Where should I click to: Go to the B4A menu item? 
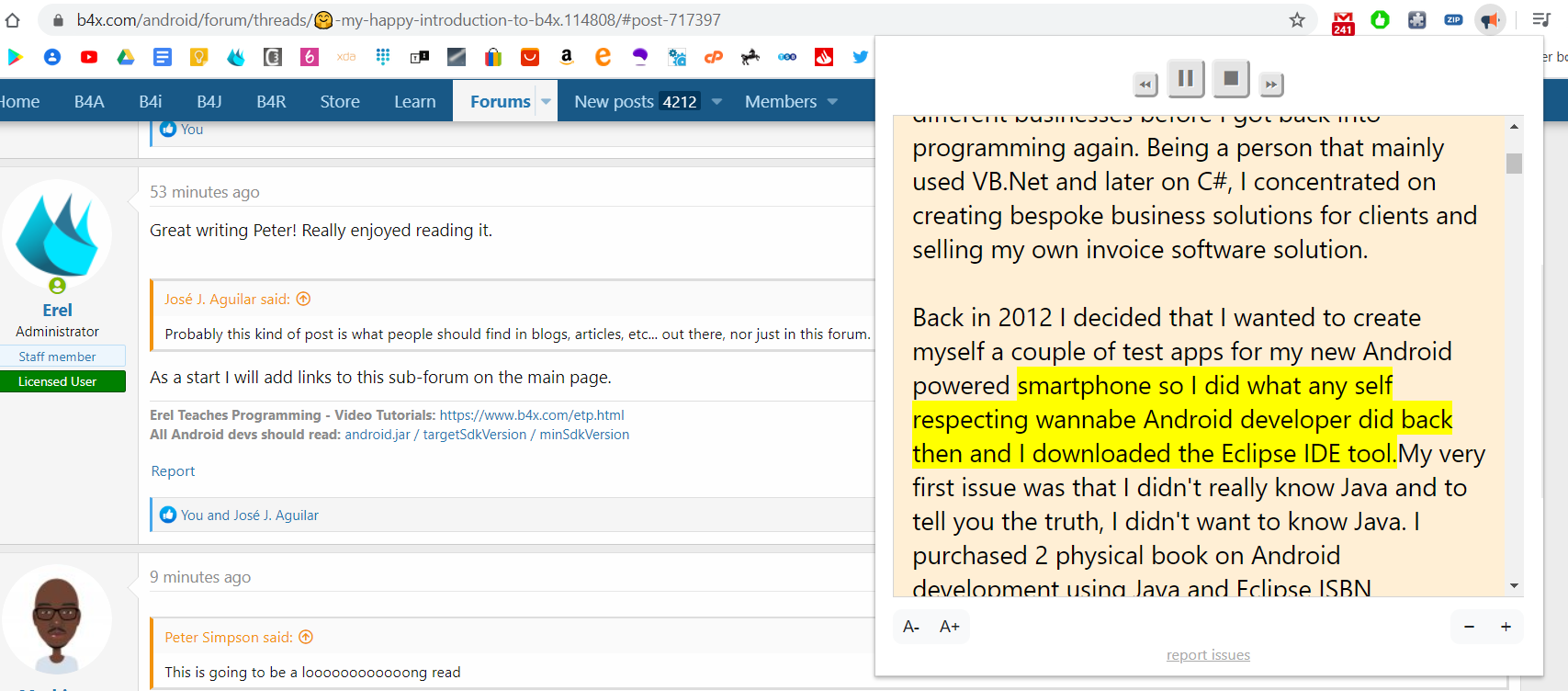click(x=89, y=102)
